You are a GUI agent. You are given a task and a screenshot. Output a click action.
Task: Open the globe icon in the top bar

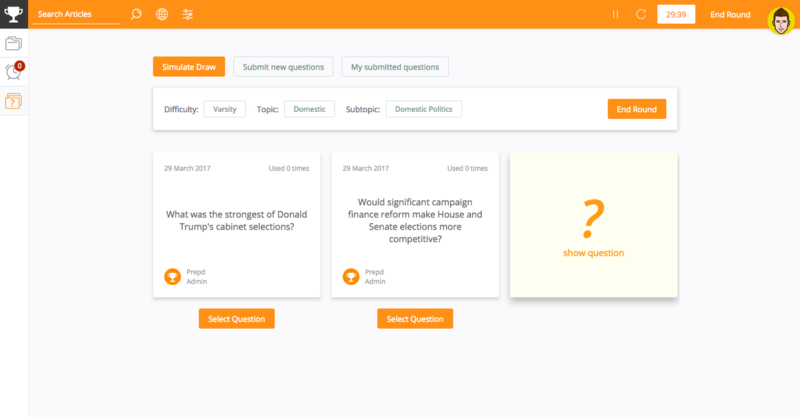point(162,14)
